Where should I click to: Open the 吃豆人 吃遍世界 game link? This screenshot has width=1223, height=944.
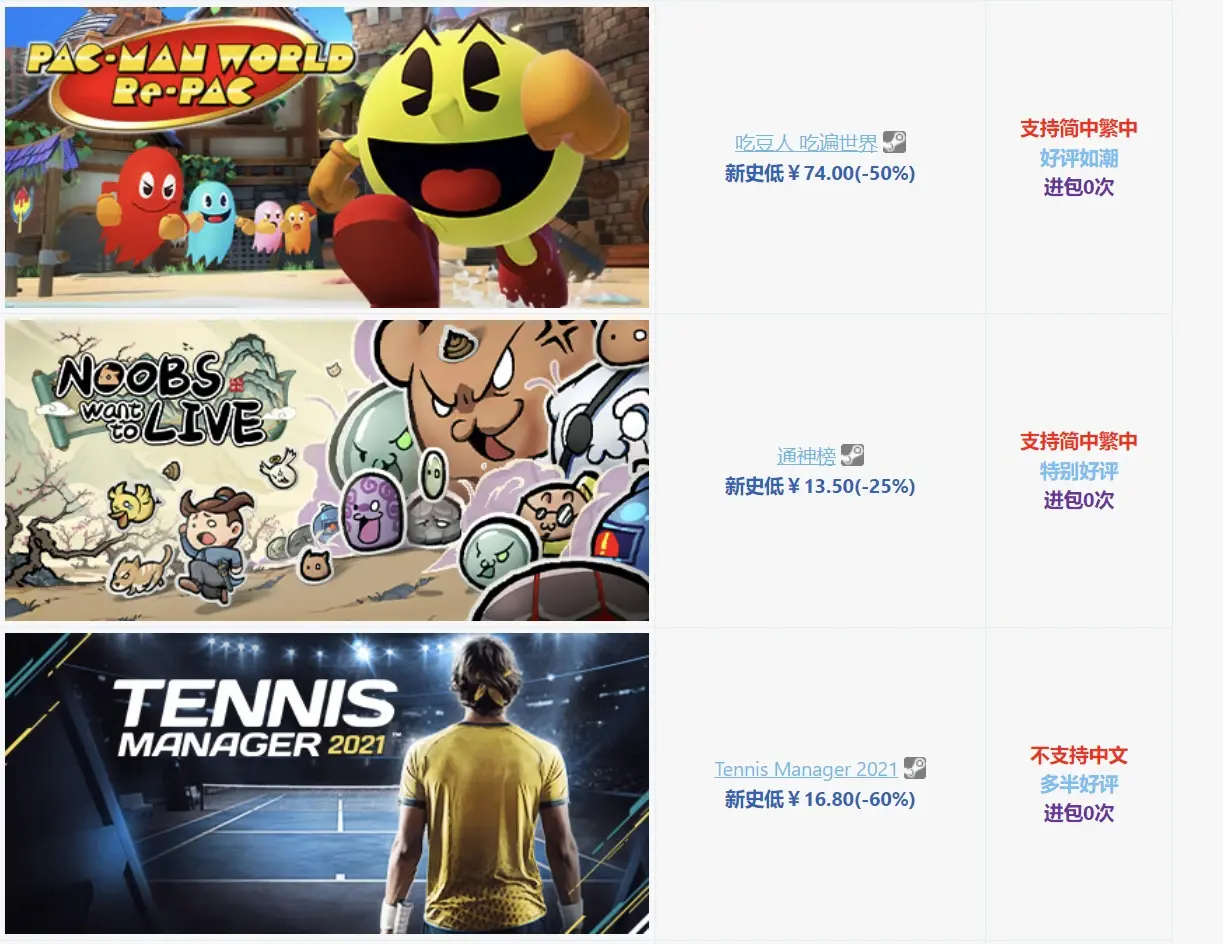point(806,144)
